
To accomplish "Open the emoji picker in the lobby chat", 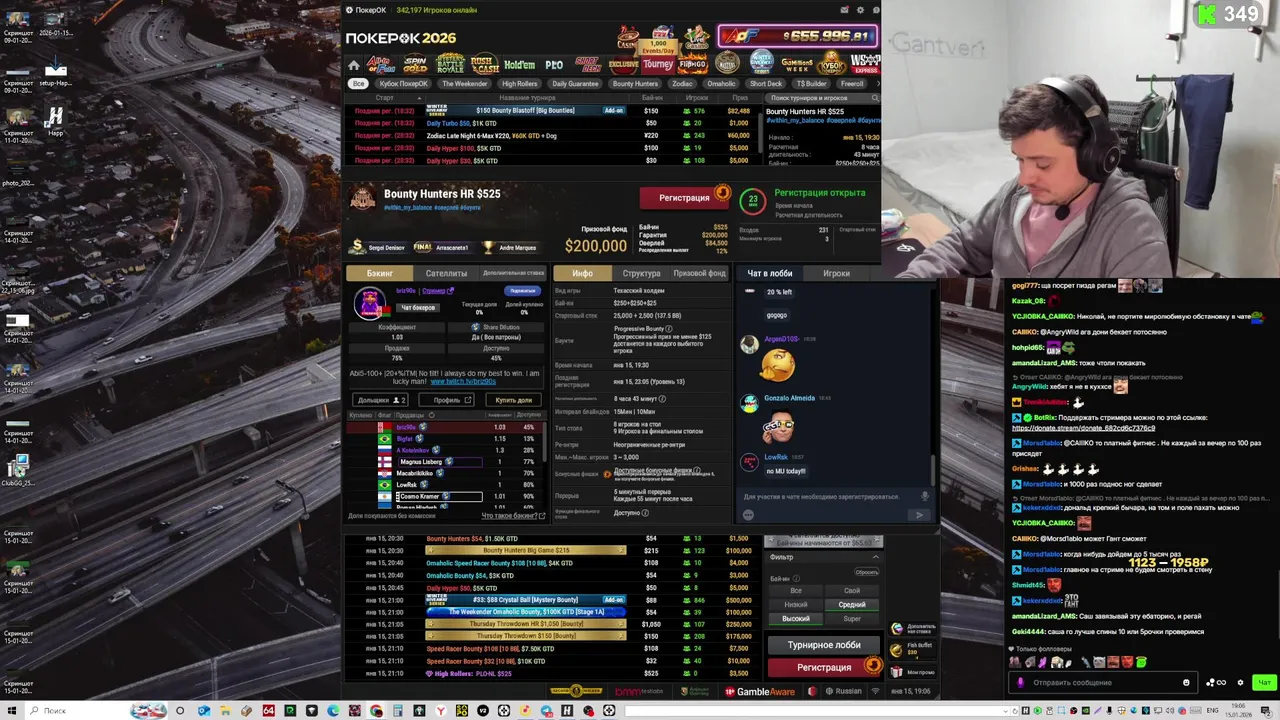I will 748,515.
